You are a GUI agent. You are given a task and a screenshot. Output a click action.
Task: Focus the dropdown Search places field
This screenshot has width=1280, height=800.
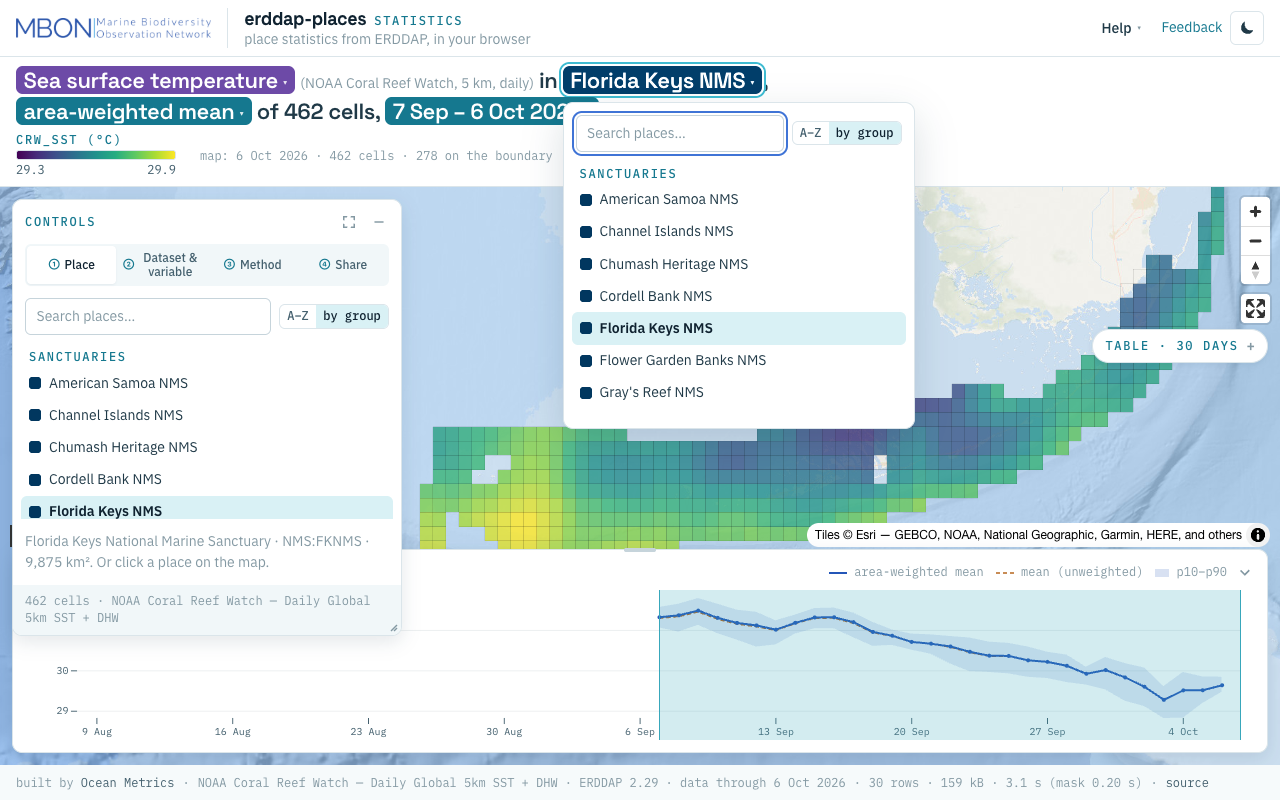(680, 133)
